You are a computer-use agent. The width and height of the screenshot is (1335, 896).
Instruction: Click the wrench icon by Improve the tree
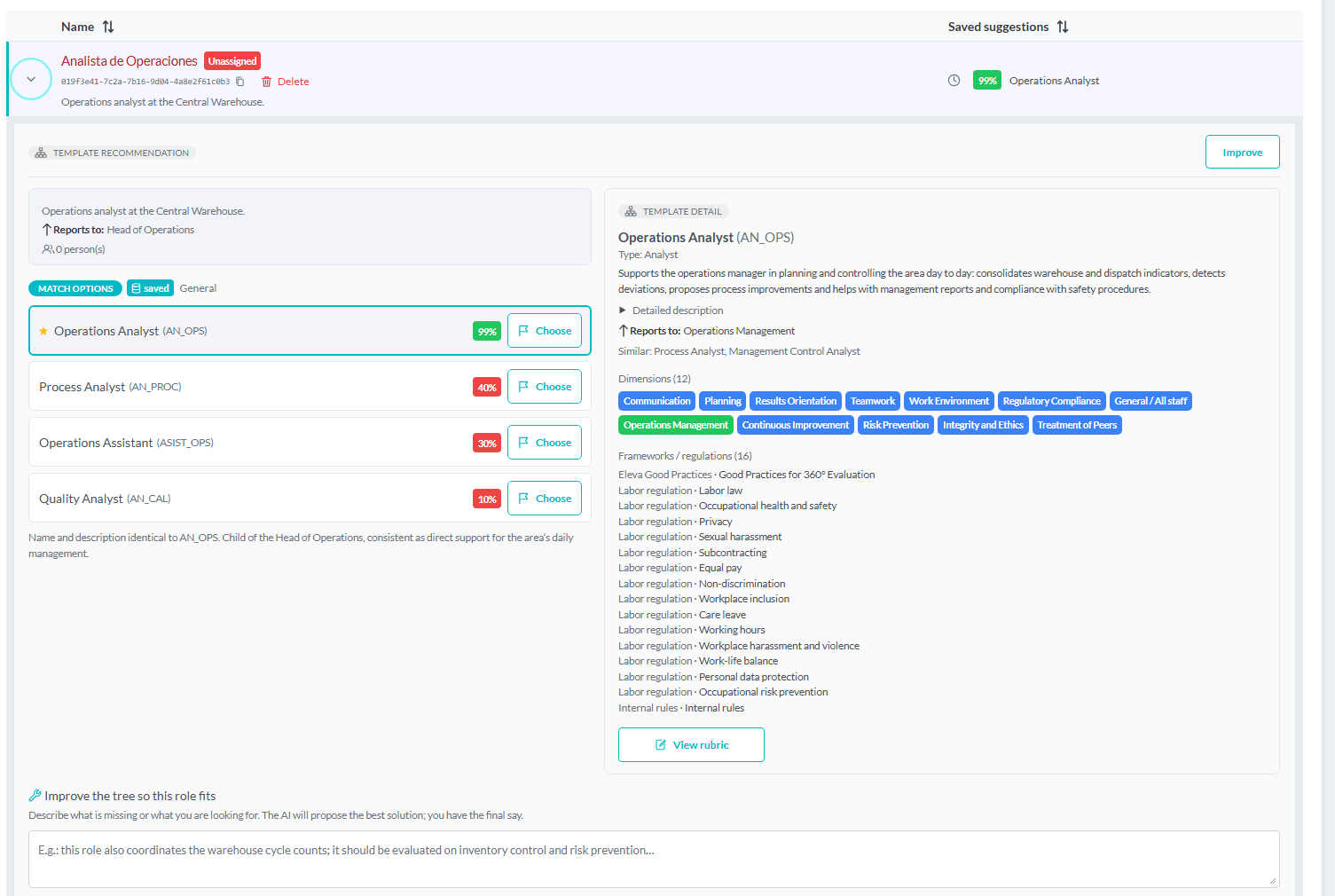tap(35, 796)
